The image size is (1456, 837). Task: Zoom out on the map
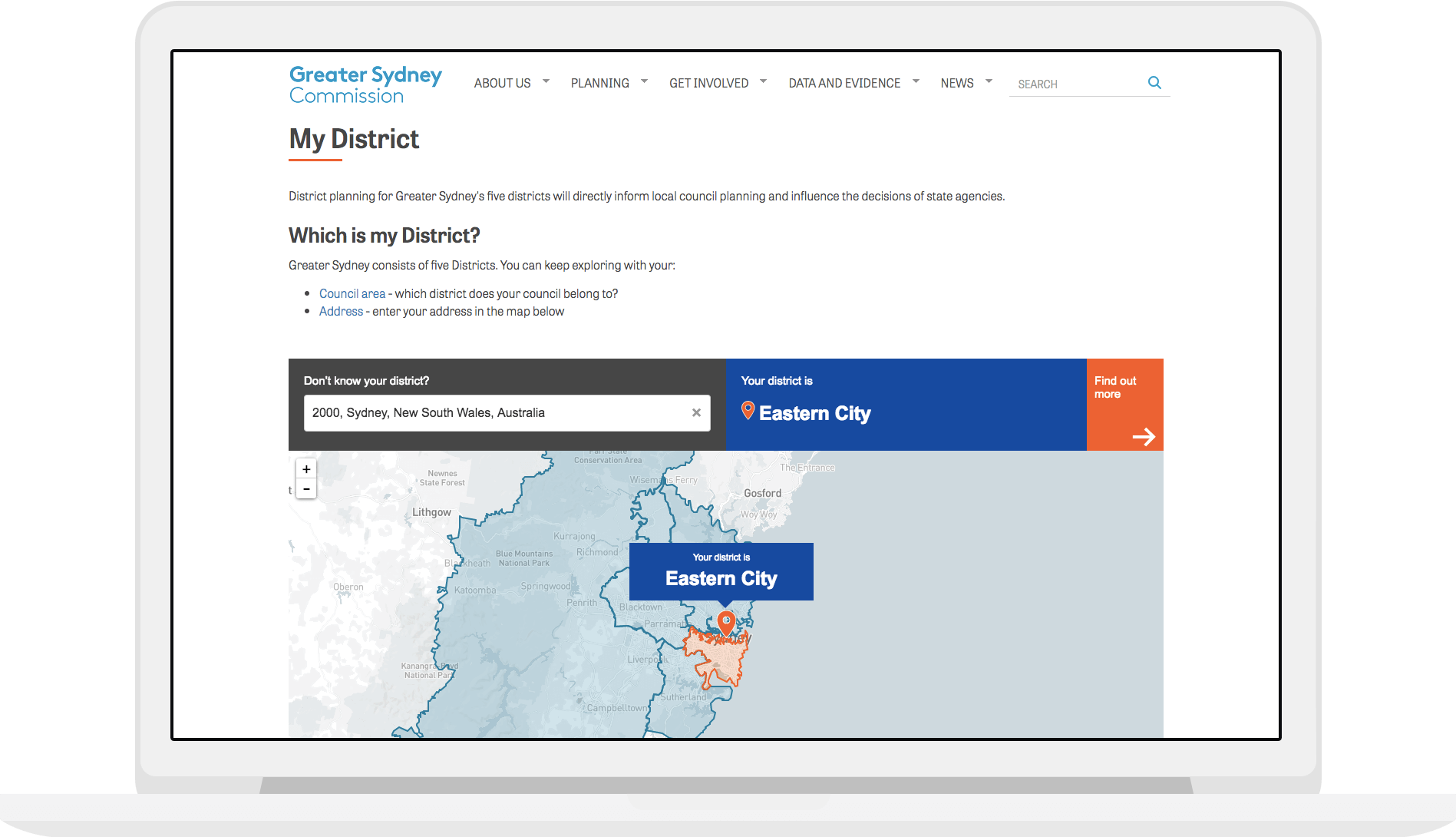(306, 489)
